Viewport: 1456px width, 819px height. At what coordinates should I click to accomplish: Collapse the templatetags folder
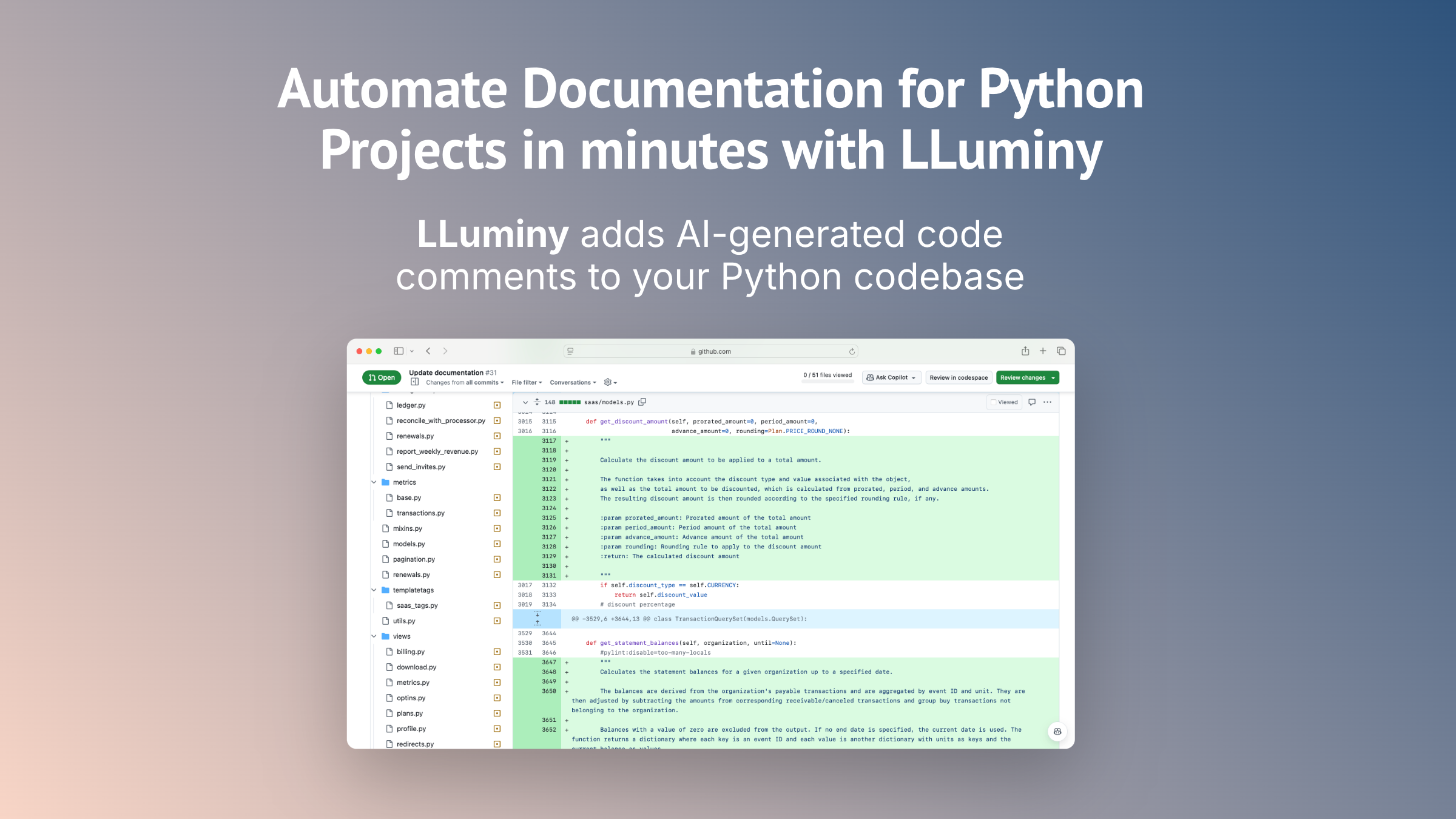point(374,590)
